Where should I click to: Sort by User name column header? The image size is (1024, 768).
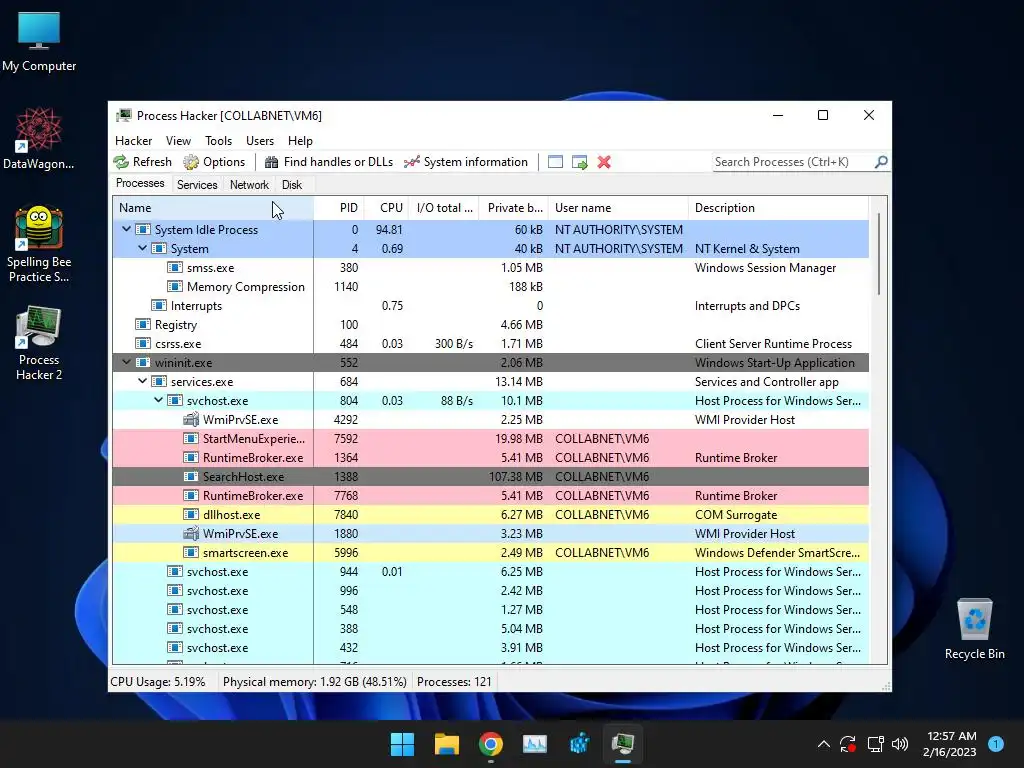(x=618, y=208)
